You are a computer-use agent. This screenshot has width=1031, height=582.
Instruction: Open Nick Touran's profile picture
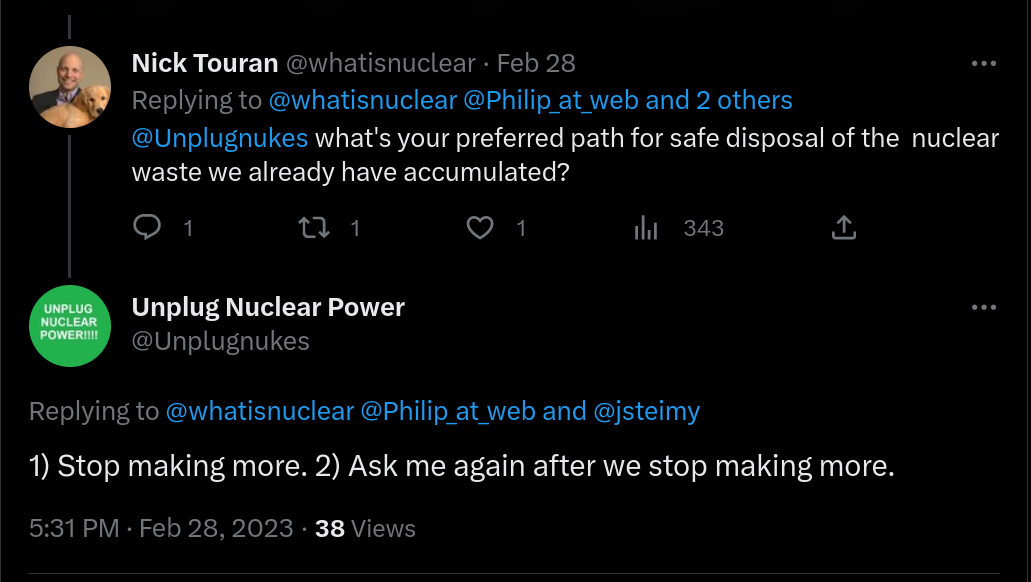pos(70,86)
